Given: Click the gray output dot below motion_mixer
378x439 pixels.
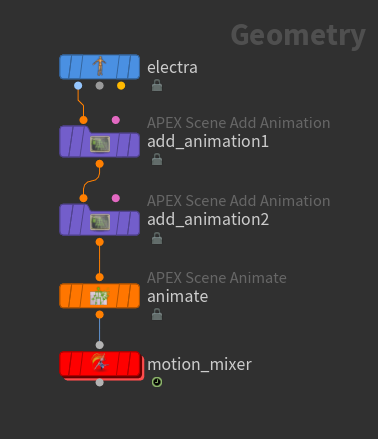Looking at the screenshot, I should pyautogui.click(x=99, y=382).
